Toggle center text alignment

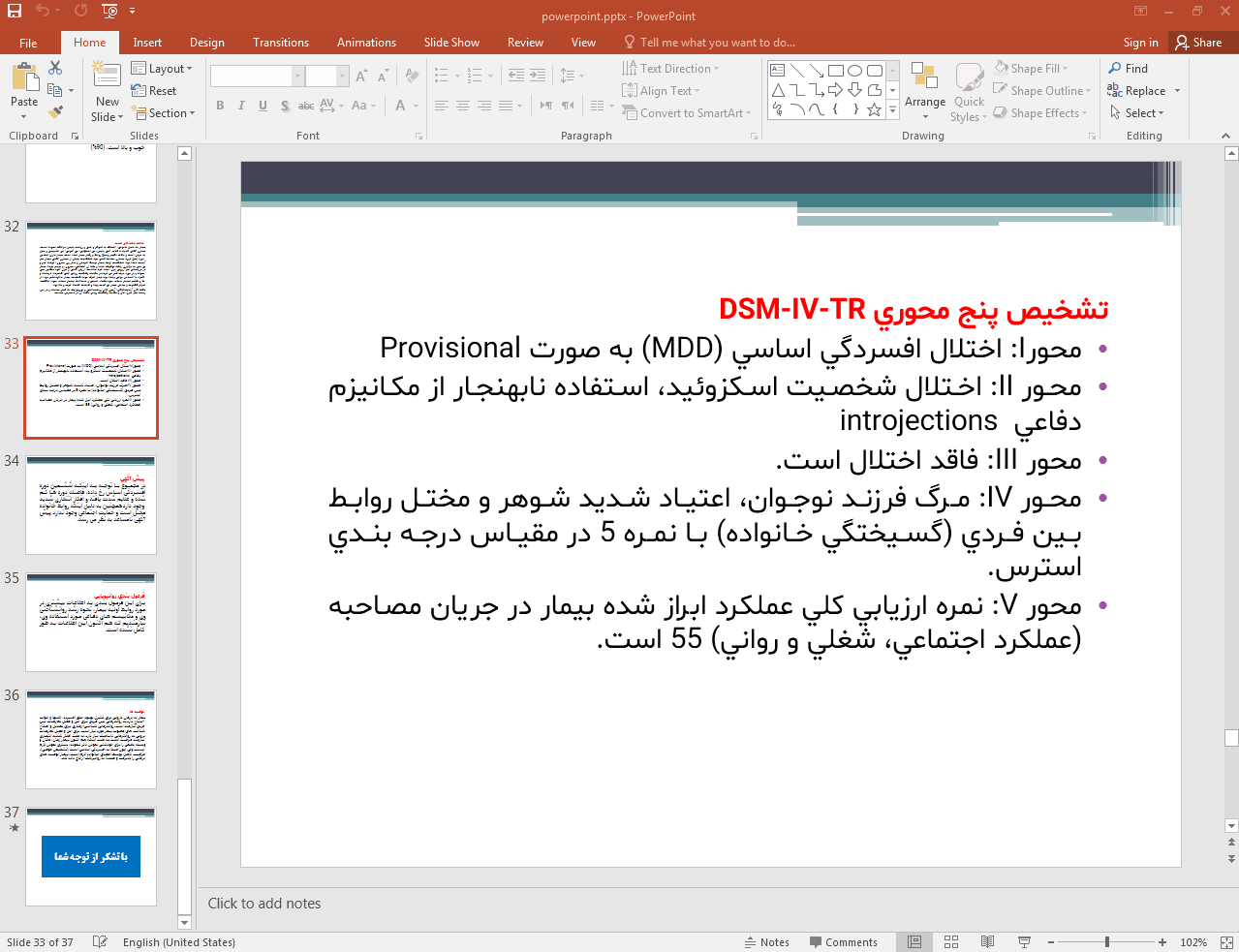point(462,106)
